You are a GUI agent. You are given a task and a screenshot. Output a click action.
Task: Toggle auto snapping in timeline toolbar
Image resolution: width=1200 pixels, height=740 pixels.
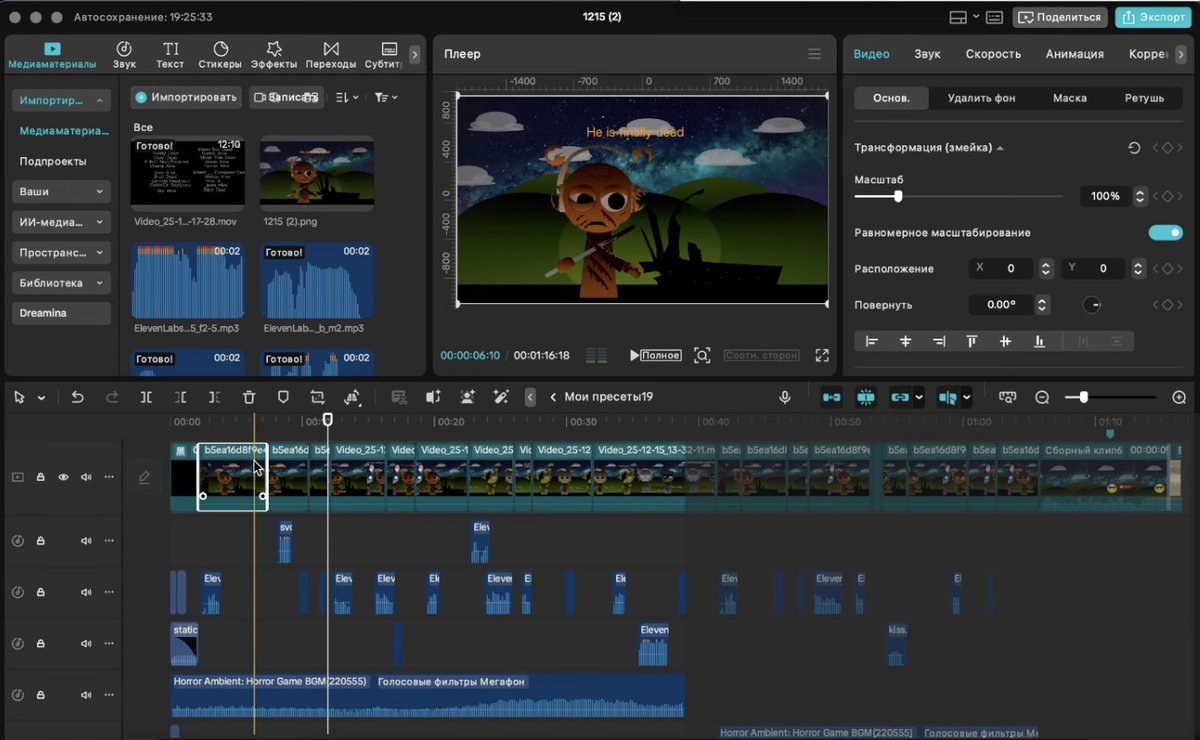coord(866,397)
